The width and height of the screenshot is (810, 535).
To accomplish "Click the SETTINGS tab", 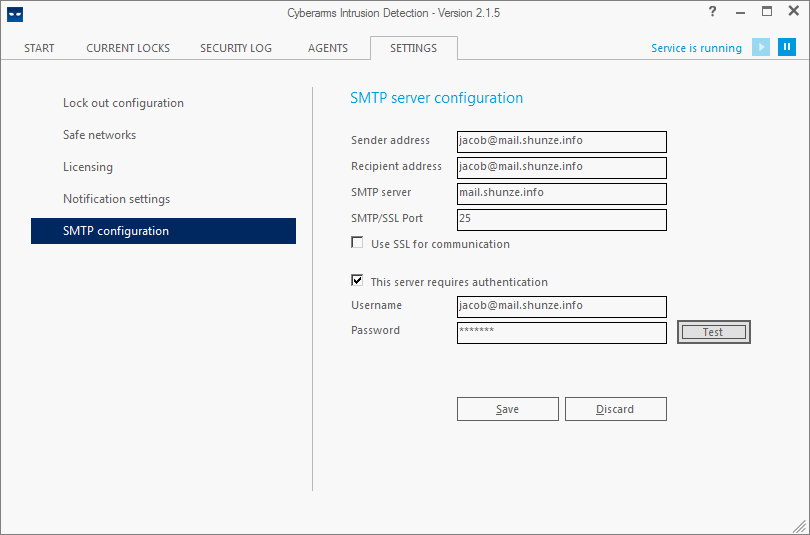I will 414,48.
